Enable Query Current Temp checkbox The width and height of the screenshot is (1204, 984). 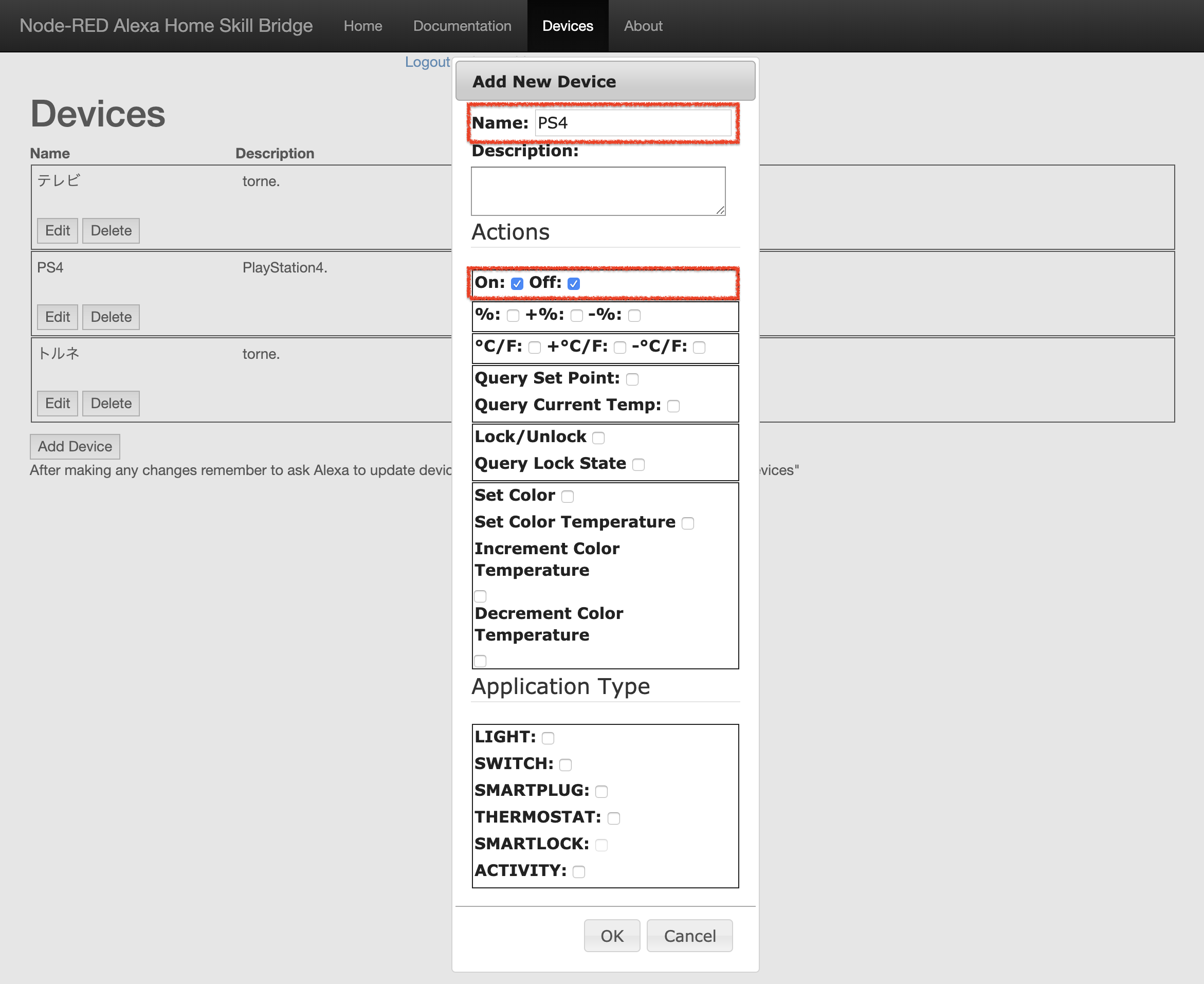(673, 406)
